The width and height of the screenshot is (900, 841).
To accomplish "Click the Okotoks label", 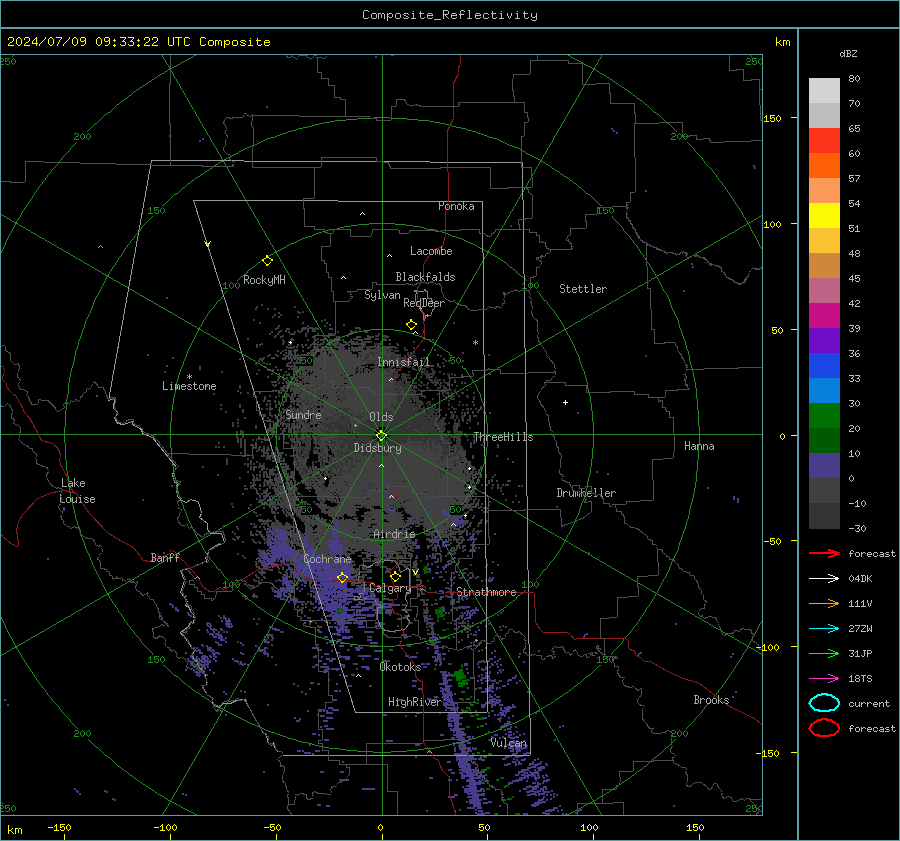I will point(400,666).
